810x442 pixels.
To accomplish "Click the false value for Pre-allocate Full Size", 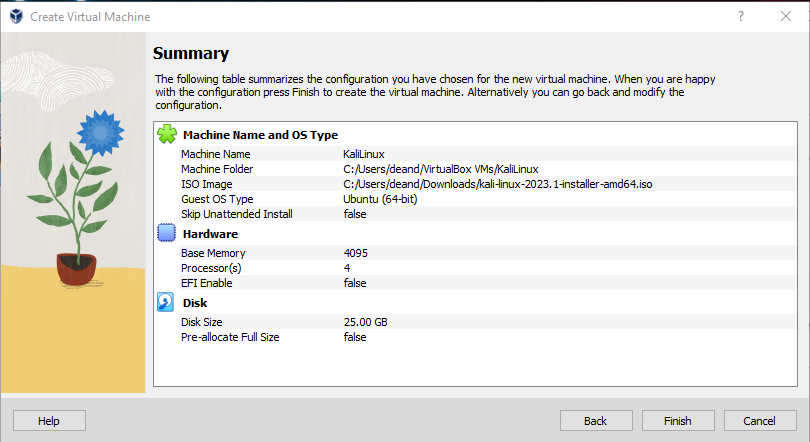I will (x=355, y=337).
